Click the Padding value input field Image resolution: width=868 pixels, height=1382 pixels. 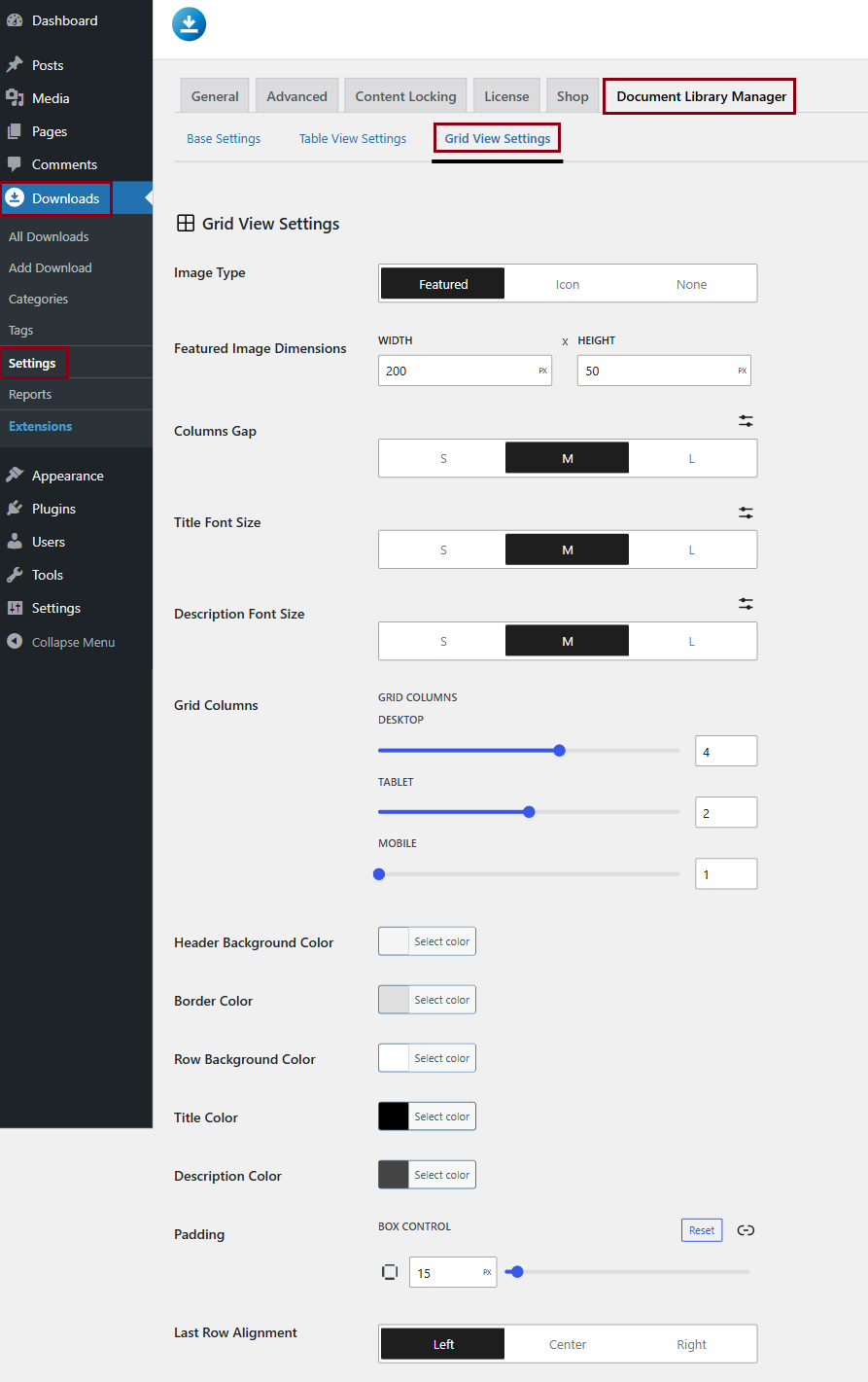point(453,1272)
